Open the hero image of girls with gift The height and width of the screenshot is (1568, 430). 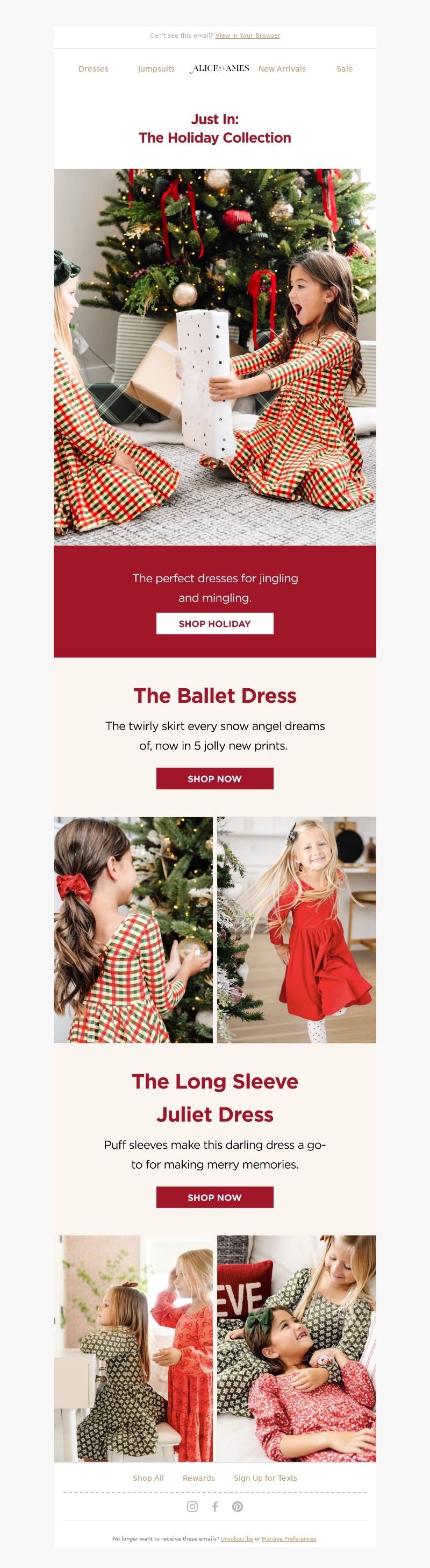pos(214,357)
